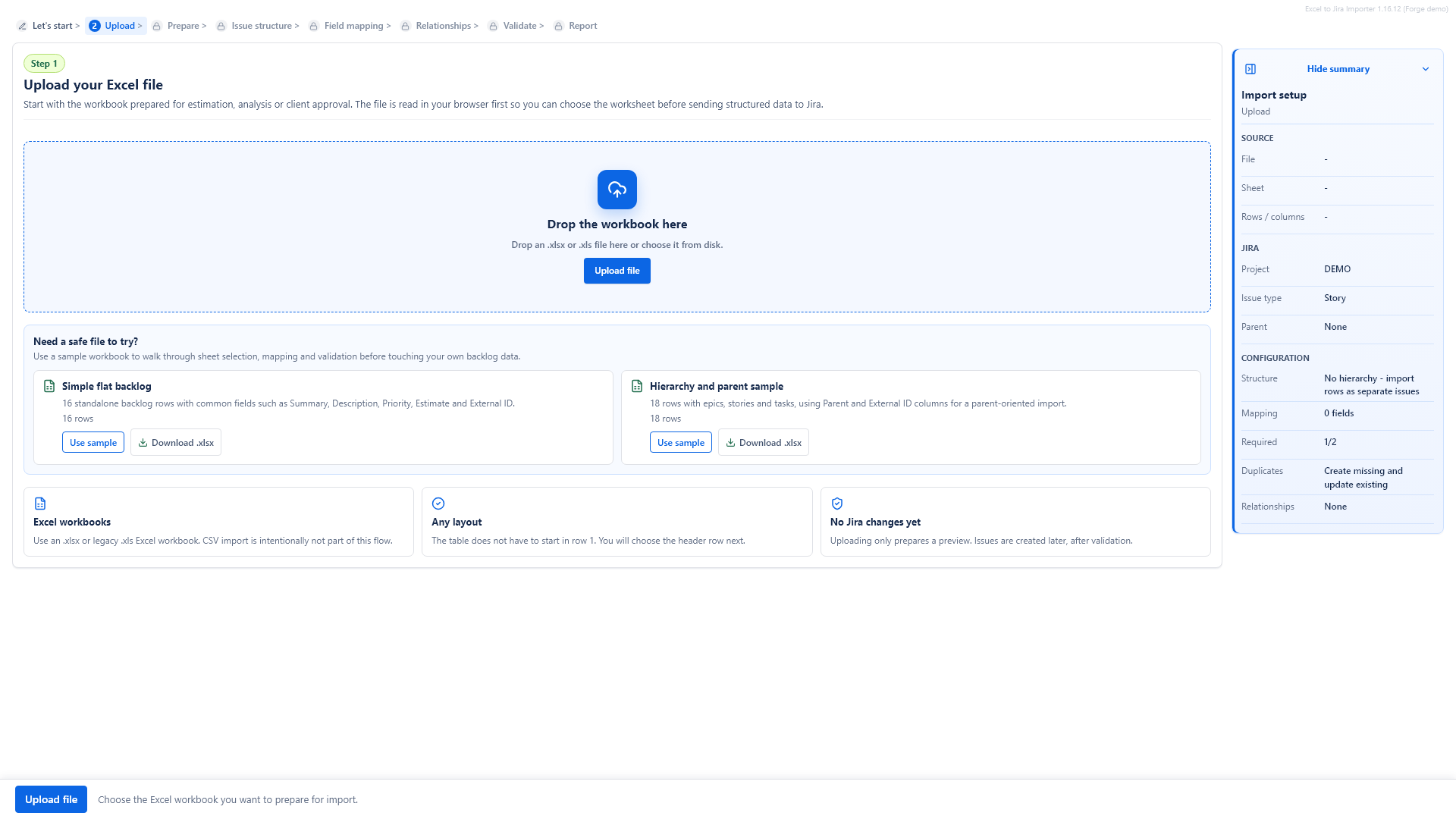Click the spreadsheet icon beside Simple flat backlog
The height and width of the screenshot is (819, 1456).
coord(49,386)
